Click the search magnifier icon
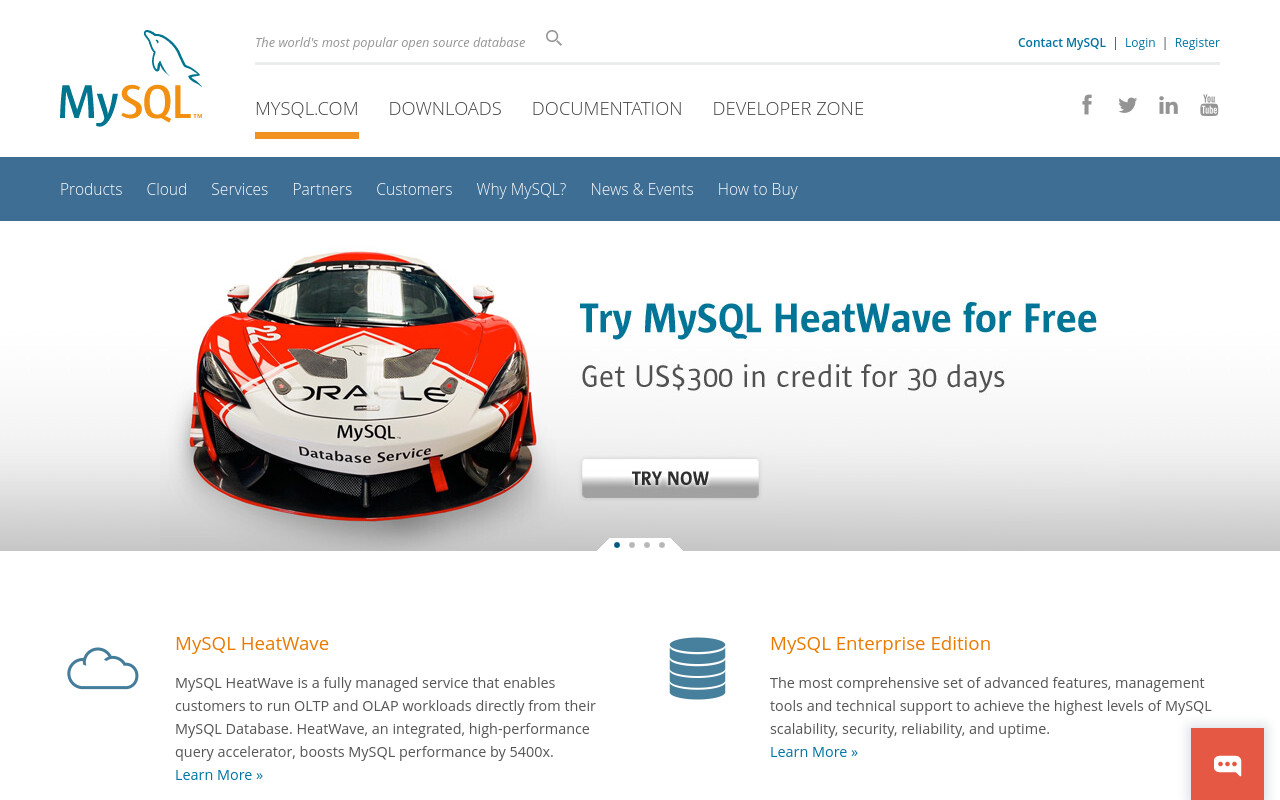This screenshot has height=800, width=1280. [554, 39]
